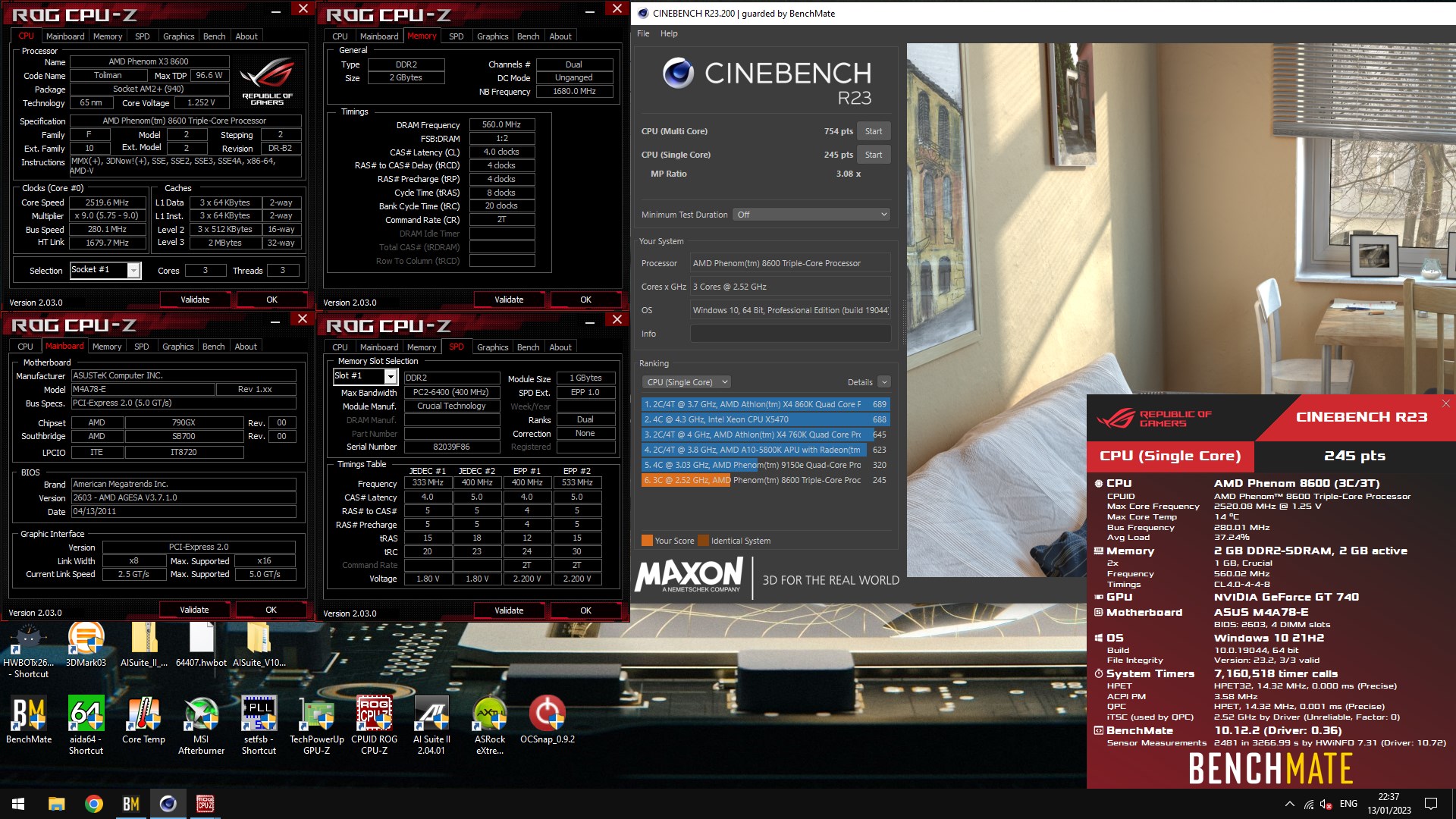Image resolution: width=1456 pixels, height=819 pixels.
Task: Select the CPU tab in Memory window
Action: point(340,36)
